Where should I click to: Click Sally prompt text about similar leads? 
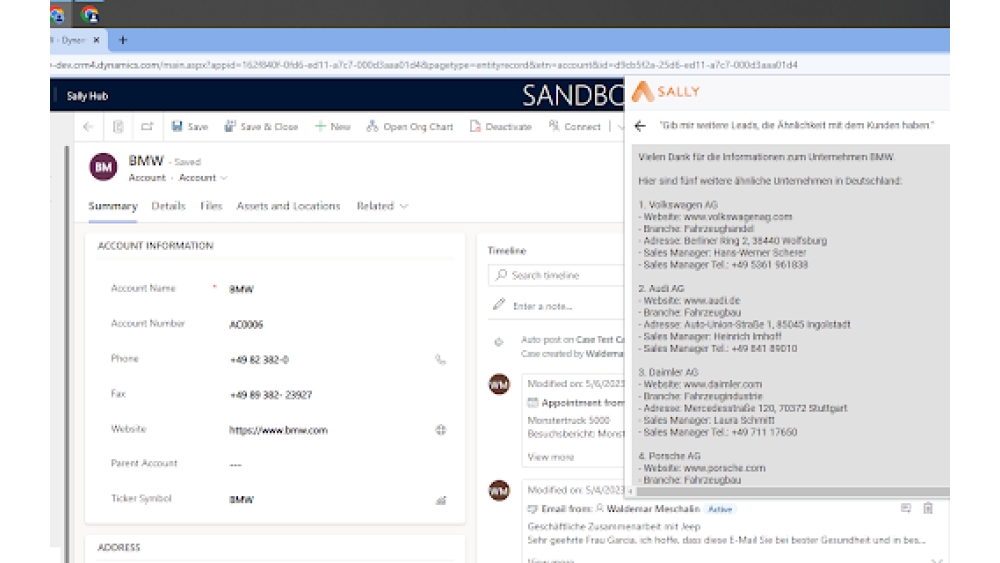[797, 126]
